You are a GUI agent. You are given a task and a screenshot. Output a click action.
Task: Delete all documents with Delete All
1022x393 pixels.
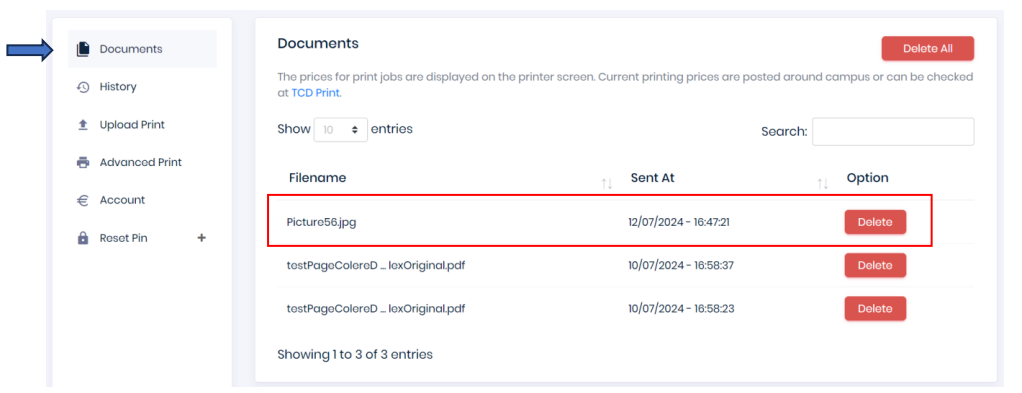927,49
